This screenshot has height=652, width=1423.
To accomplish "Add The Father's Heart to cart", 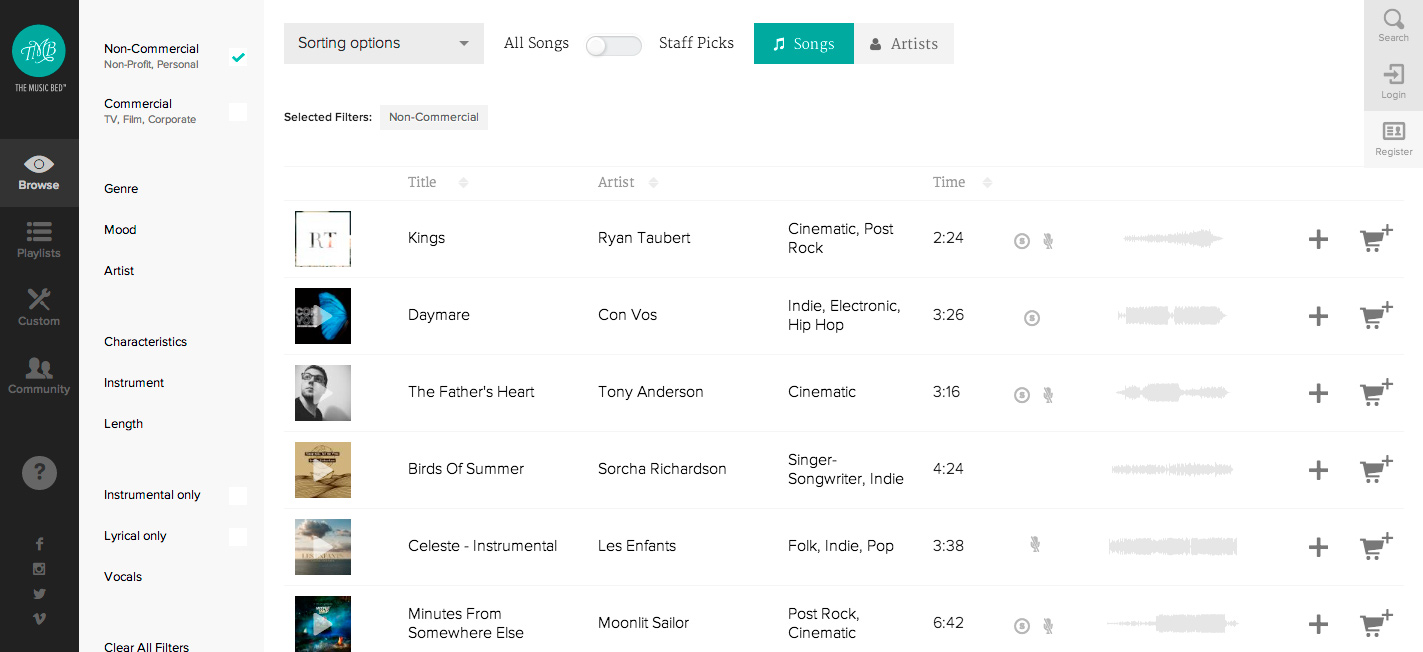I will click(x=1376, y=392).
